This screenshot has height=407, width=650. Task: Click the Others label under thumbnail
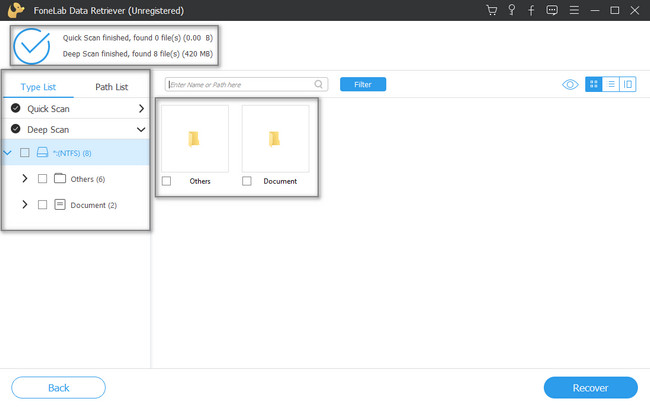[x=200, y=181]
